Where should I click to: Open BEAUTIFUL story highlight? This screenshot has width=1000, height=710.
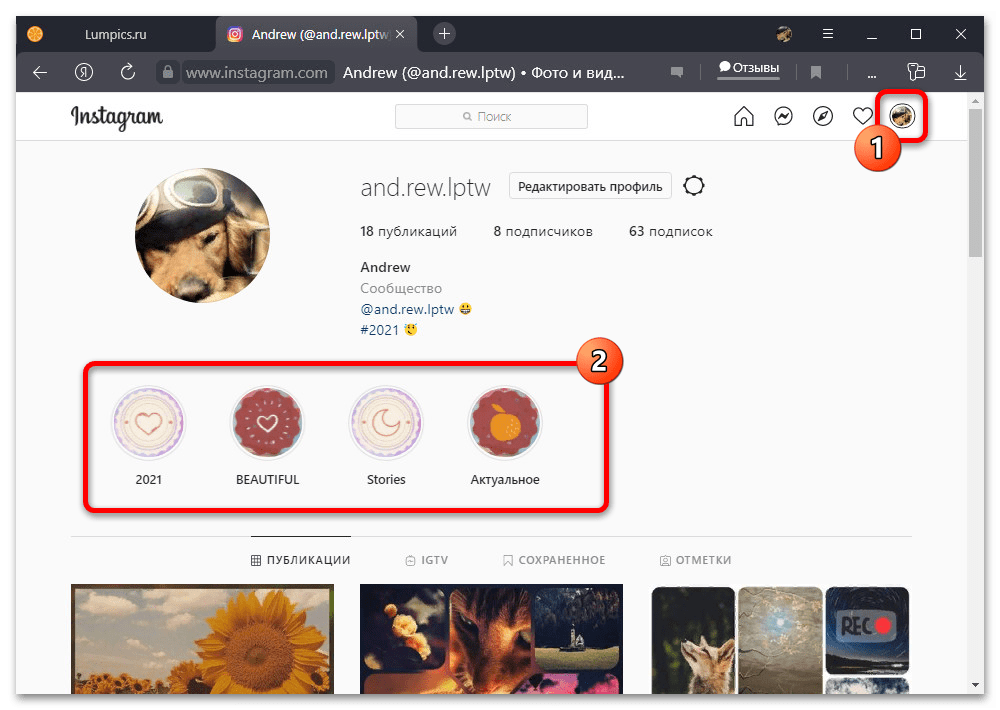(x=267, y=424)
